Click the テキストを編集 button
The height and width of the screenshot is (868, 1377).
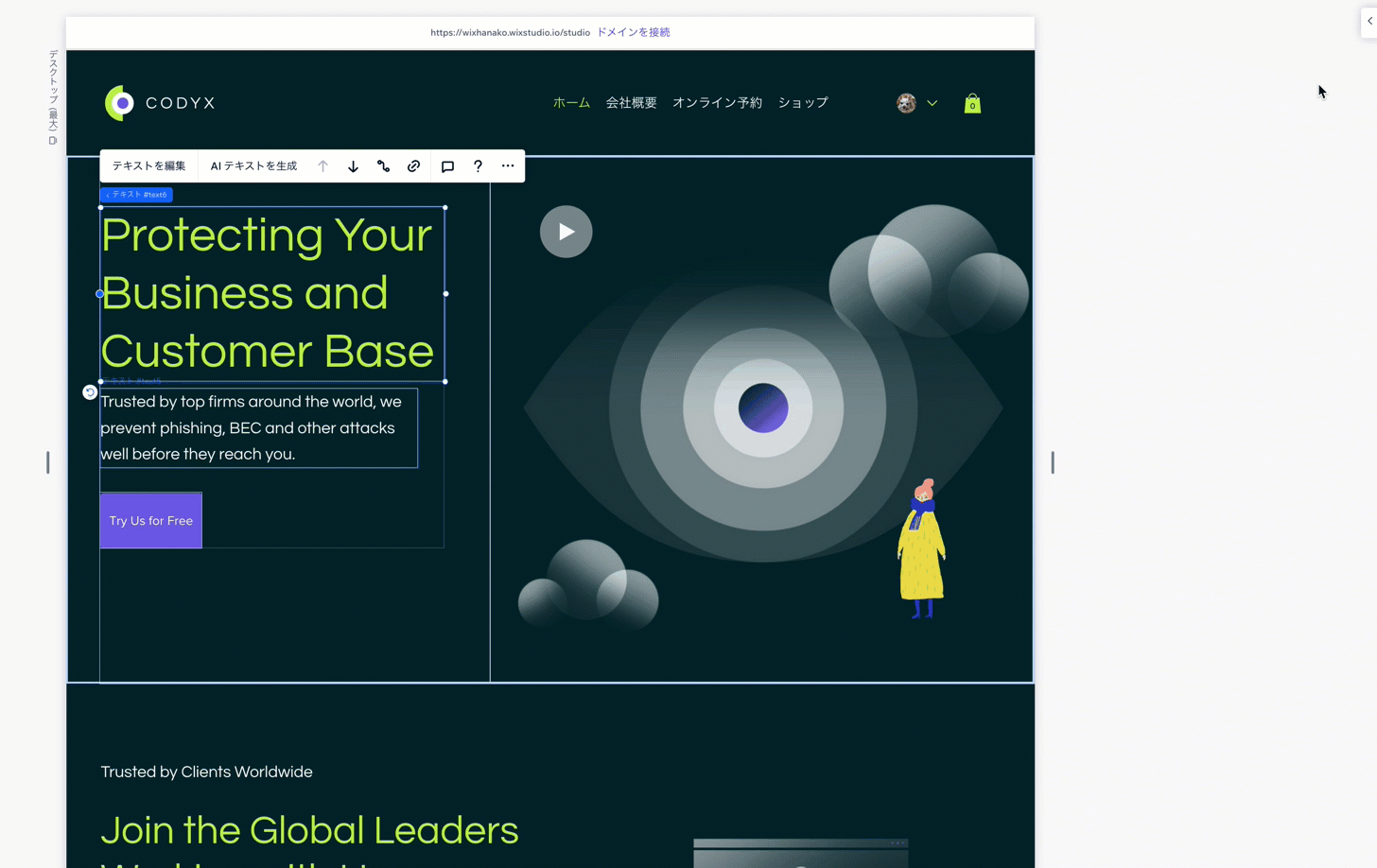pos(148,166)
